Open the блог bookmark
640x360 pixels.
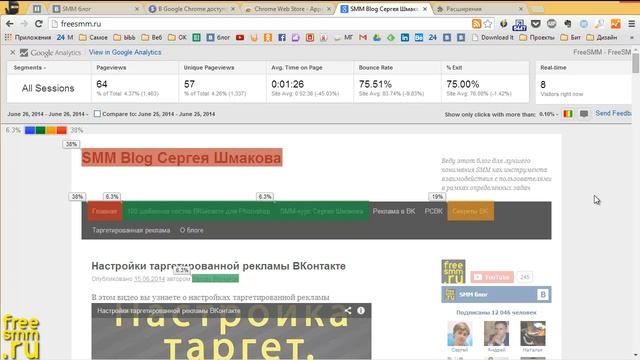(218, 38)
